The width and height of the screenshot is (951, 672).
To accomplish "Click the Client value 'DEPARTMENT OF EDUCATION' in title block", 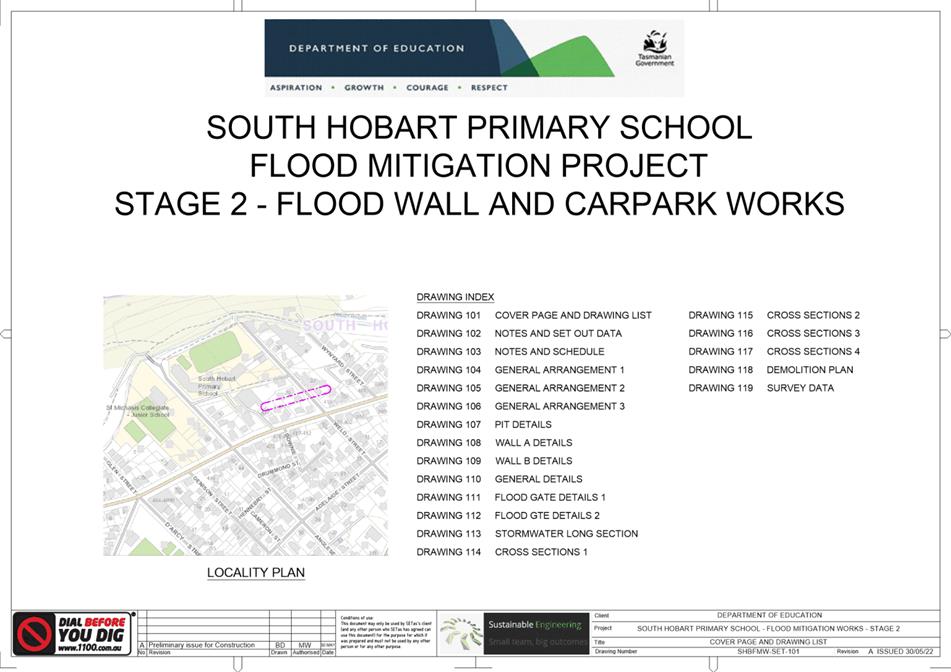I will click(x=769, y=615).
